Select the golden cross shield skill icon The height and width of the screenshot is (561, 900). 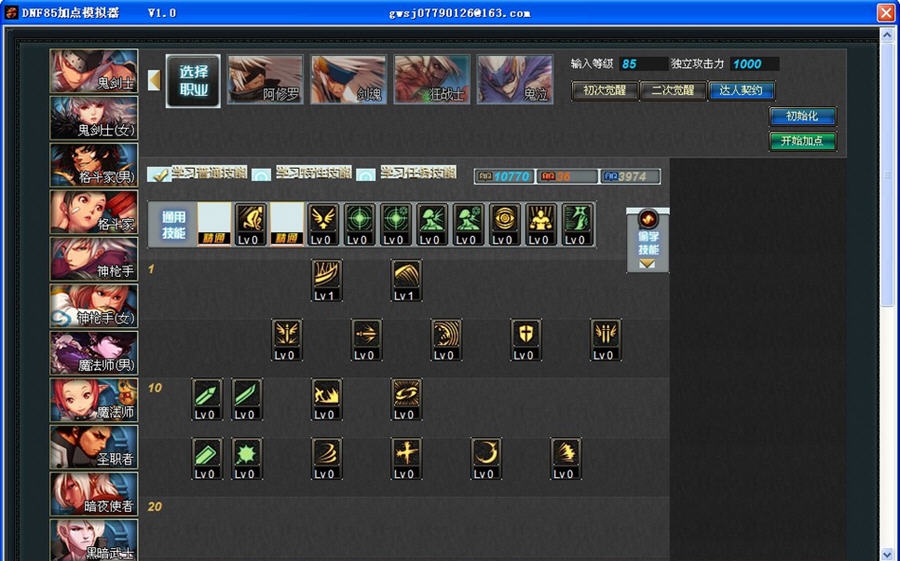click(x=526, y=339)
